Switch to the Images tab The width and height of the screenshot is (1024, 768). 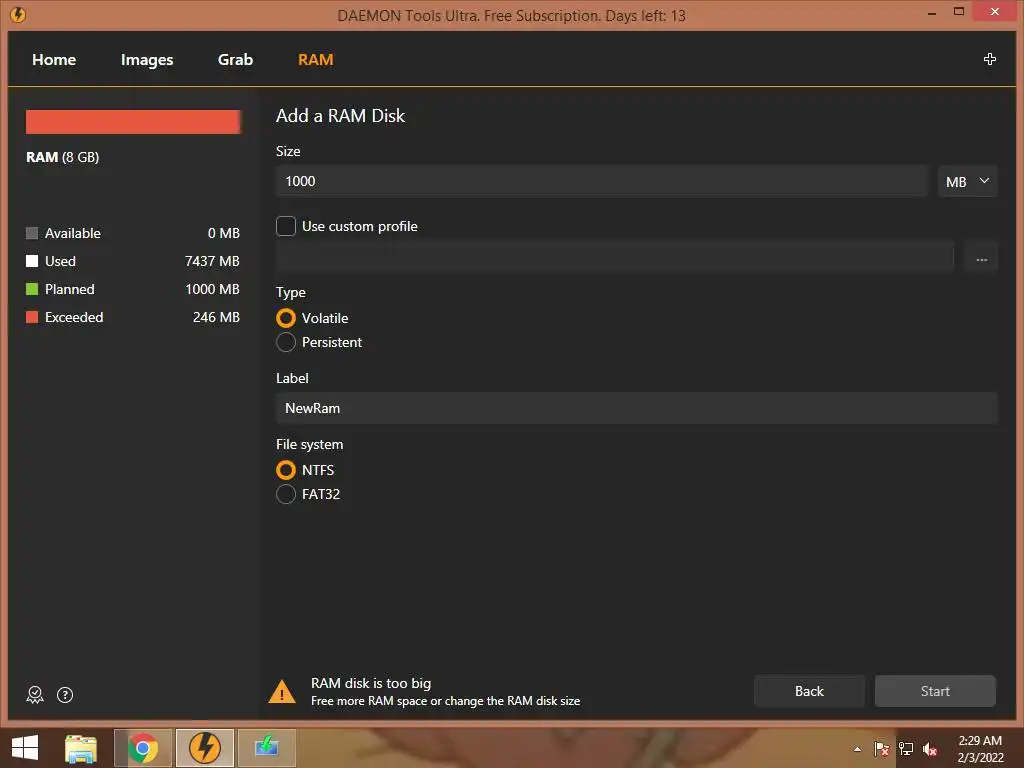point(147,59)
